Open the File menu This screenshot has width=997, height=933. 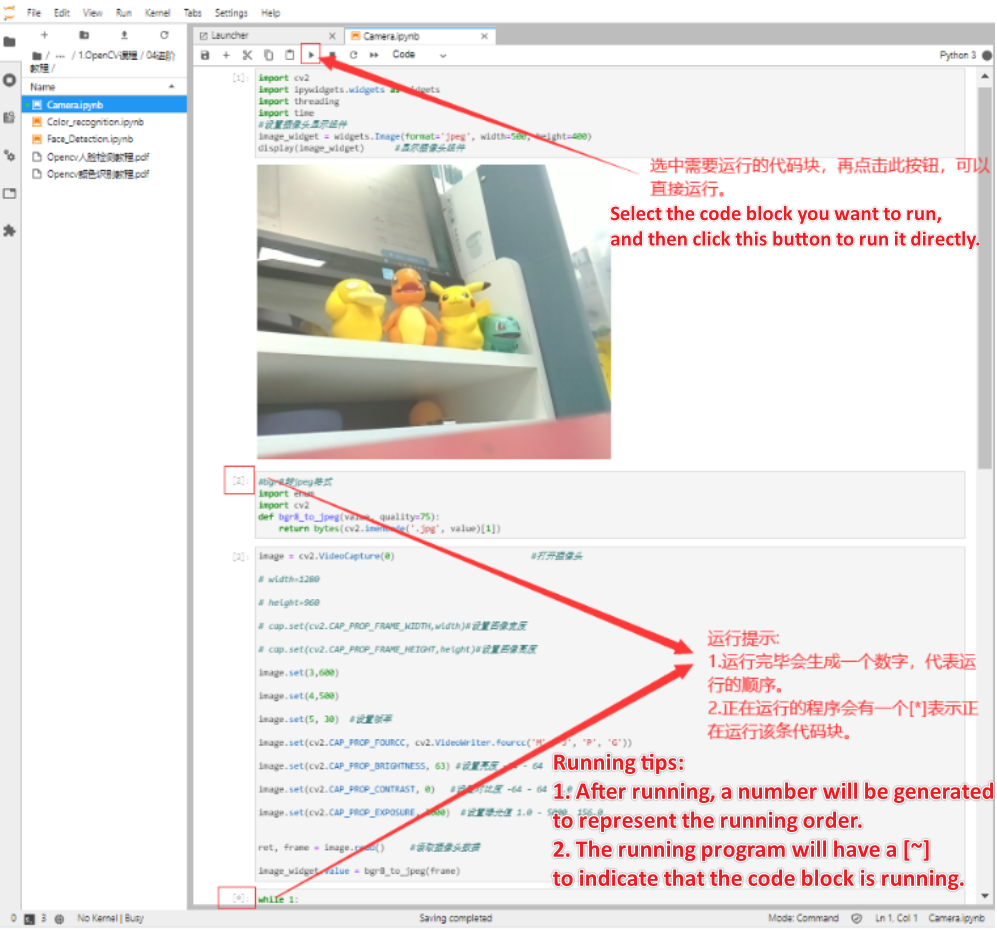click(34, 13)
